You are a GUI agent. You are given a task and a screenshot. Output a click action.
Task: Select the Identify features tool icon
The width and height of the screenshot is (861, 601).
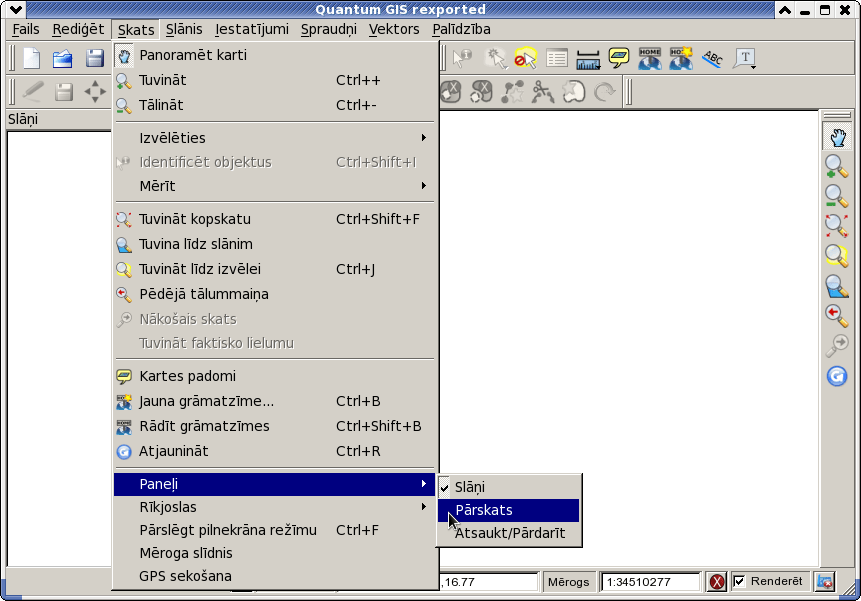point(462,58)
